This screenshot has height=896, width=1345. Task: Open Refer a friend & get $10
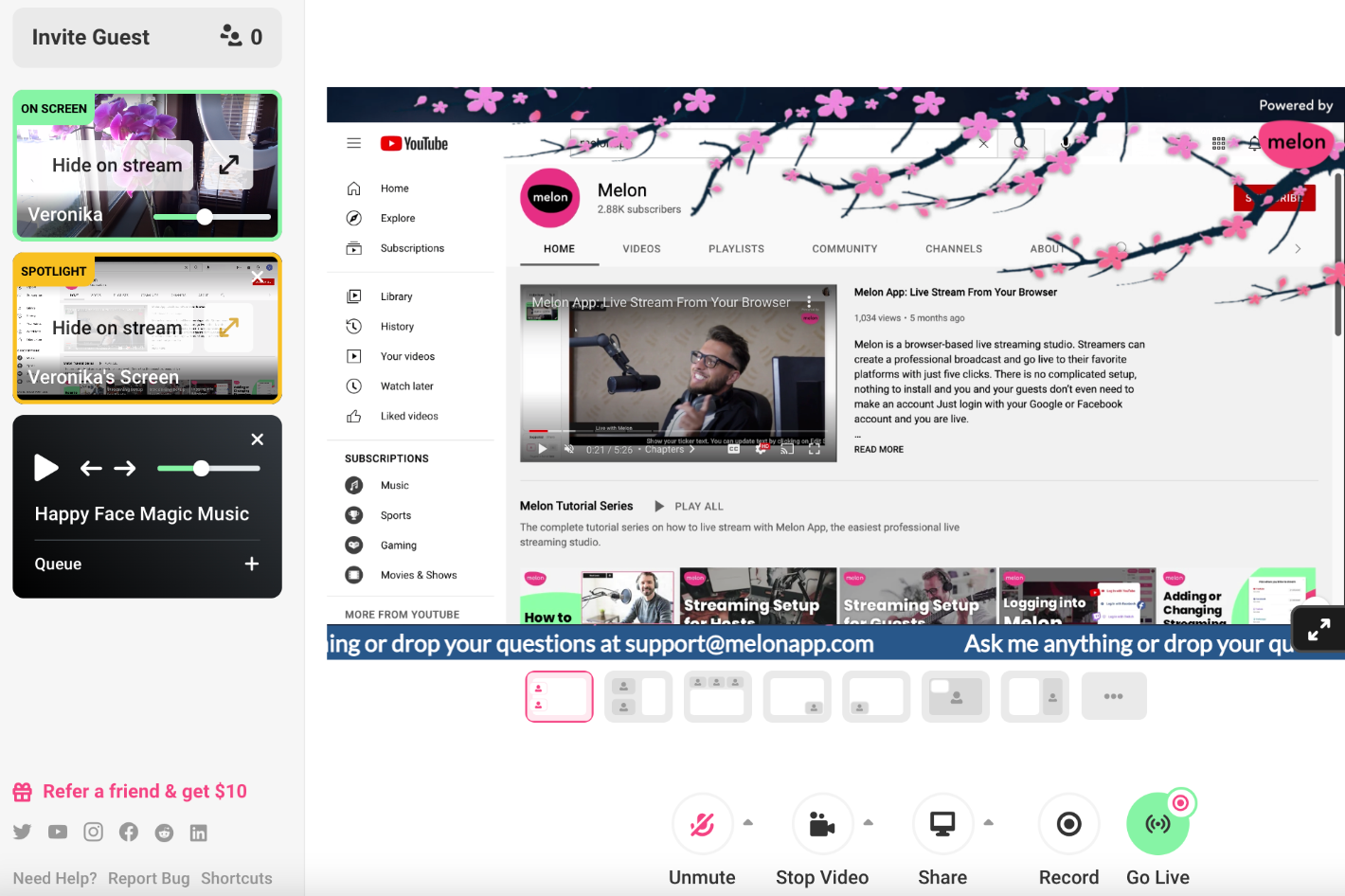tap(130, 791)
